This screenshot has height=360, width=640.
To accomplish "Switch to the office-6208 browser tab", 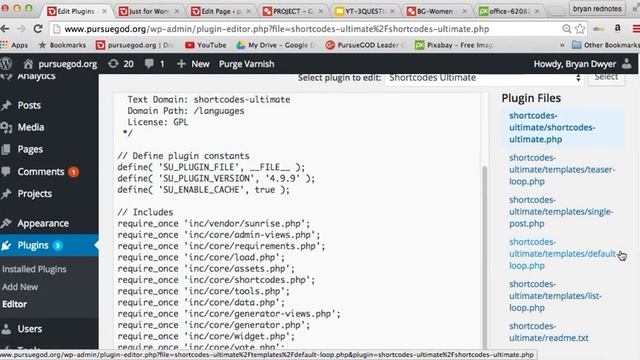I will 508,11.
